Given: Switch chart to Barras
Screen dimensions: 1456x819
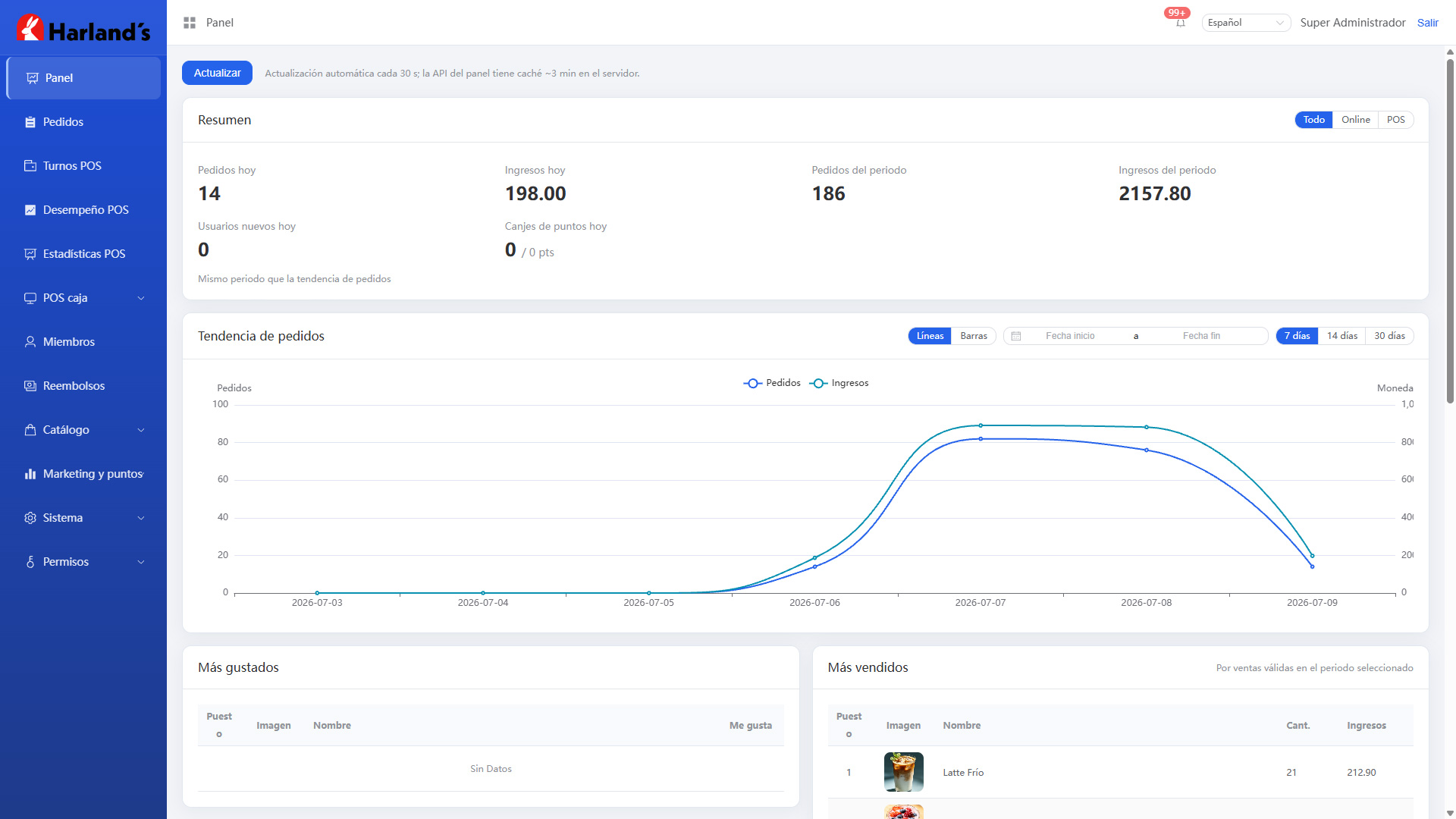Looking at the screenshot, I should click(x=974, y=336).
